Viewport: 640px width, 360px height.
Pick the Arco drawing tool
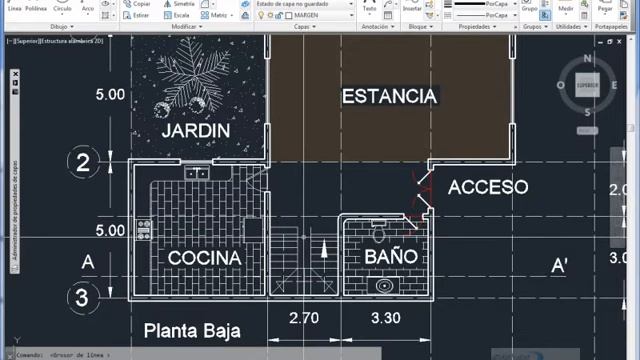pos(88,6)
